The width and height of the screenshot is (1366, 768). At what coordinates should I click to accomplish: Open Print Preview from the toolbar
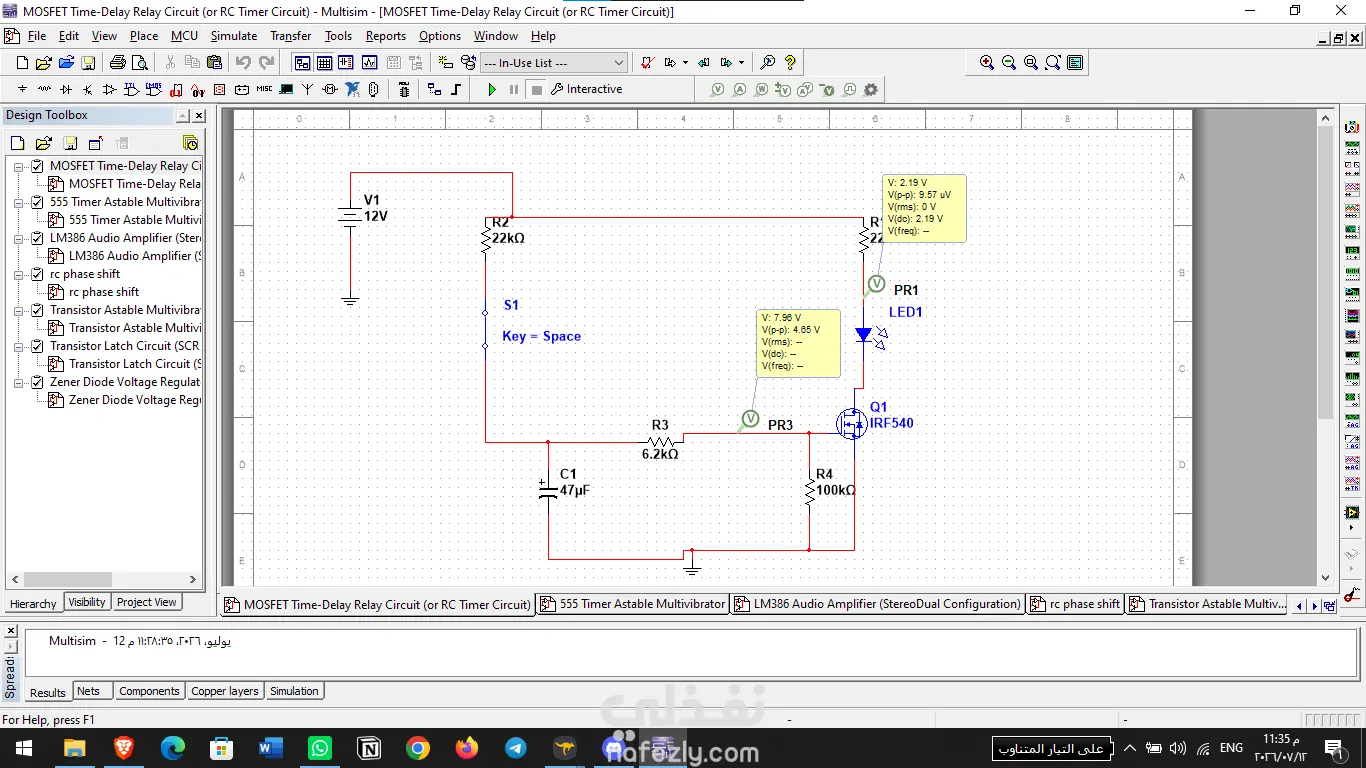pyautogui.click(x=139, y=62)
